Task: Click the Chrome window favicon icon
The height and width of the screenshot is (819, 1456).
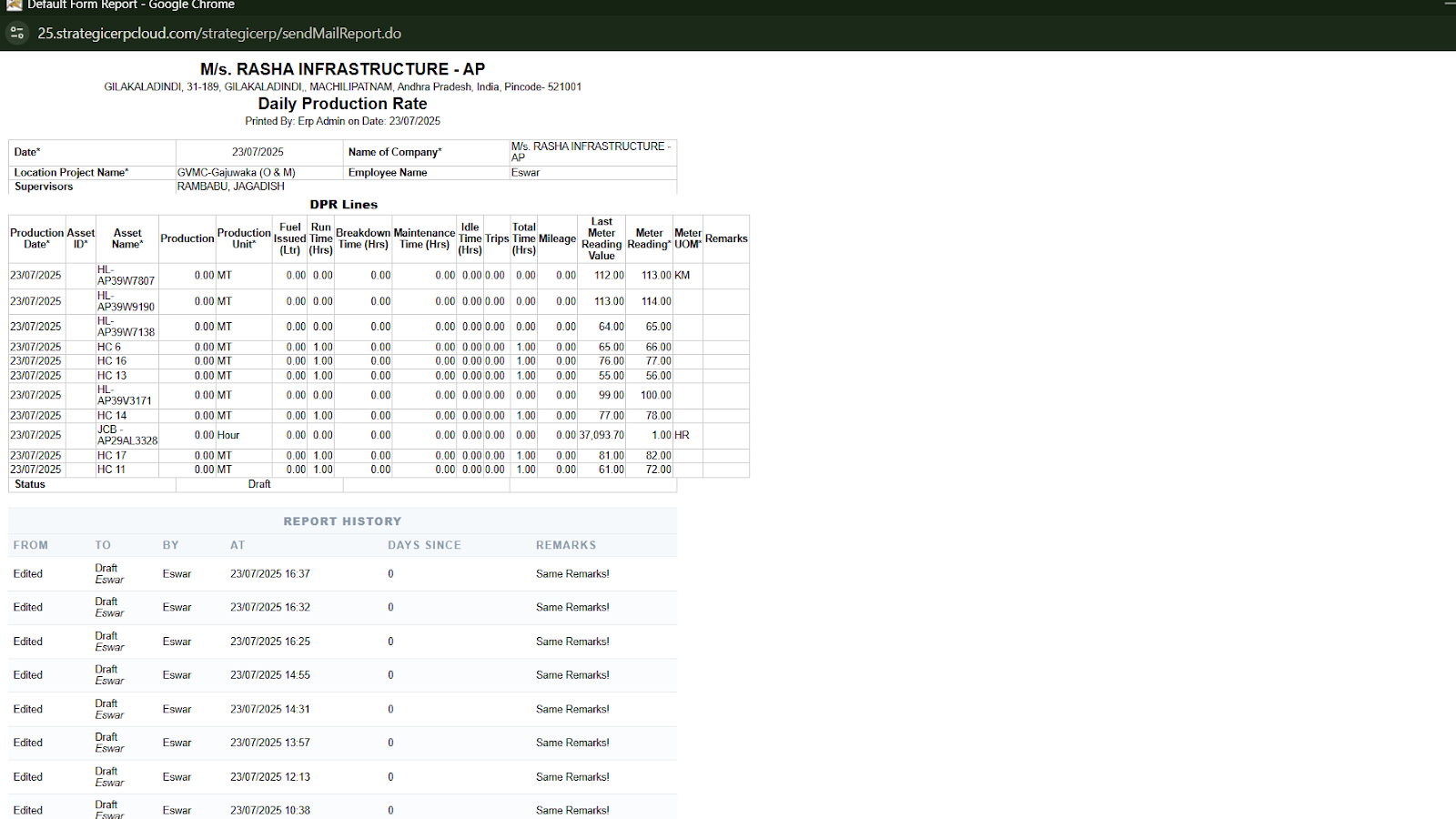Action: click(x=14, y=5)
